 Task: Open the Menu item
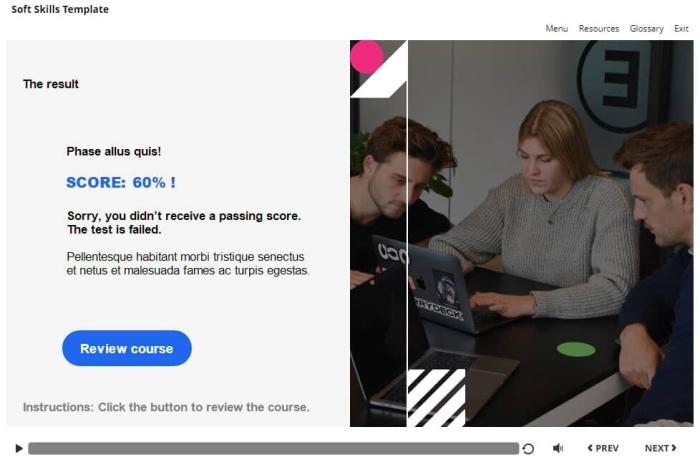557,29
